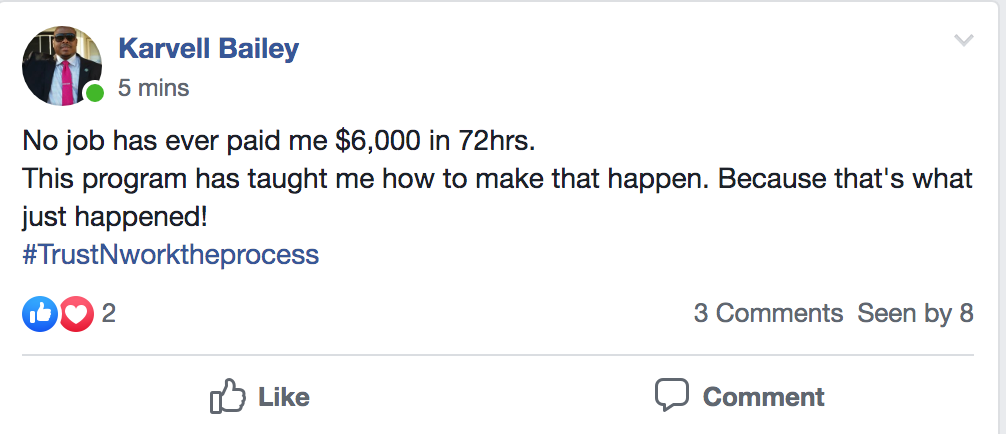
Task: Click the line mentioning $6,000 in 72hrs
Action: click(279, 141)
